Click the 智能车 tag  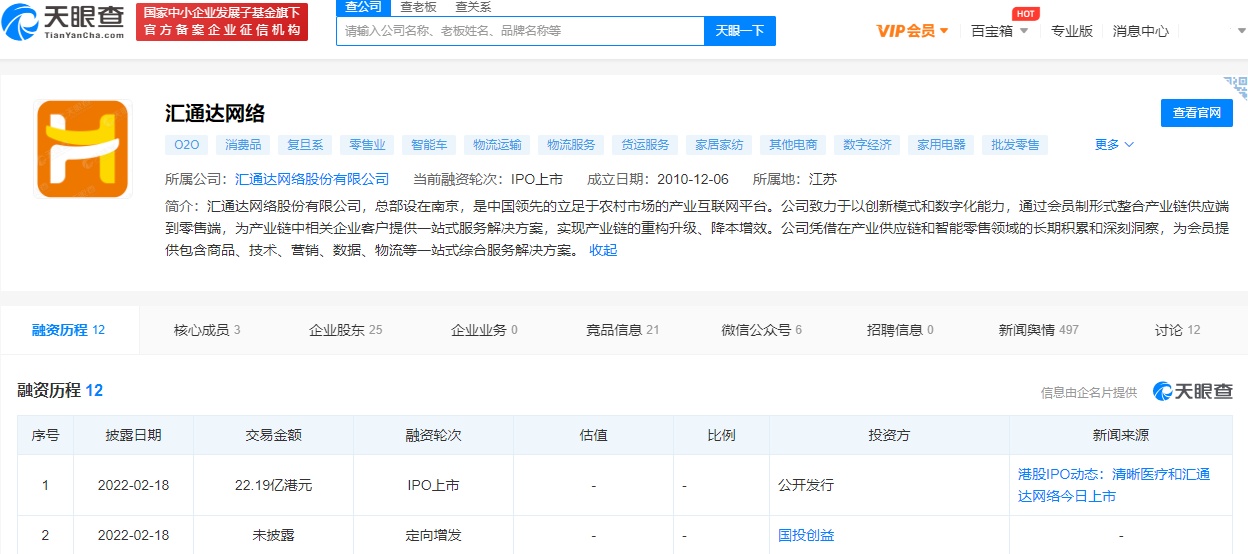(429, 145)
